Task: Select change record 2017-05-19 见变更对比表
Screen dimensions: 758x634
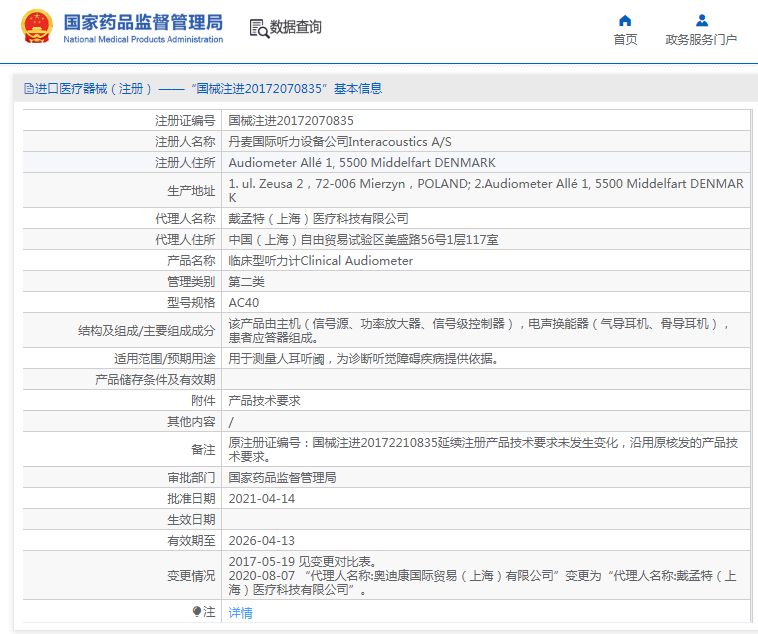Action: click(302, 561)
